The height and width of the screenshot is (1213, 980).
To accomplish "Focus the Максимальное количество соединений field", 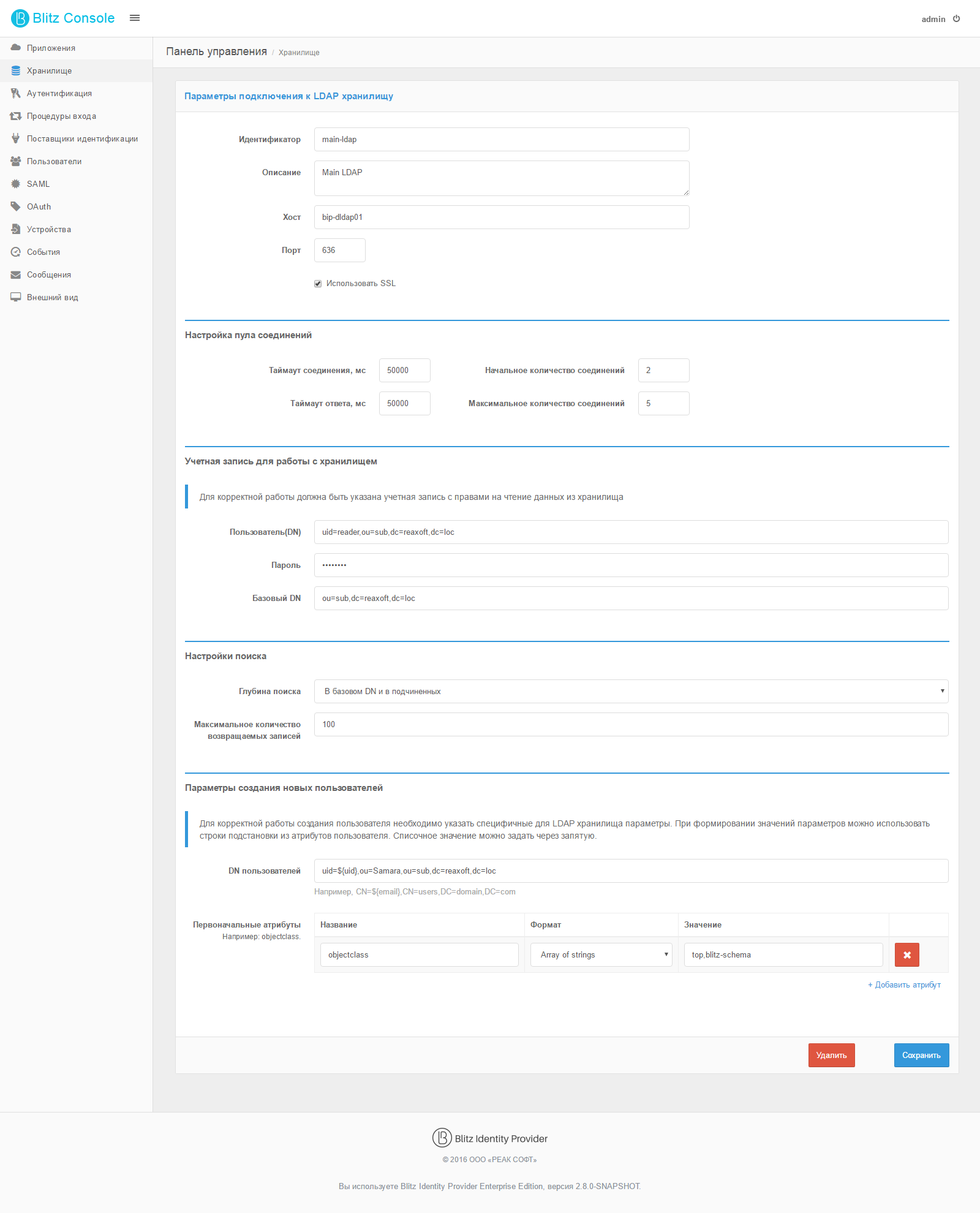I will tap(664, 403).
